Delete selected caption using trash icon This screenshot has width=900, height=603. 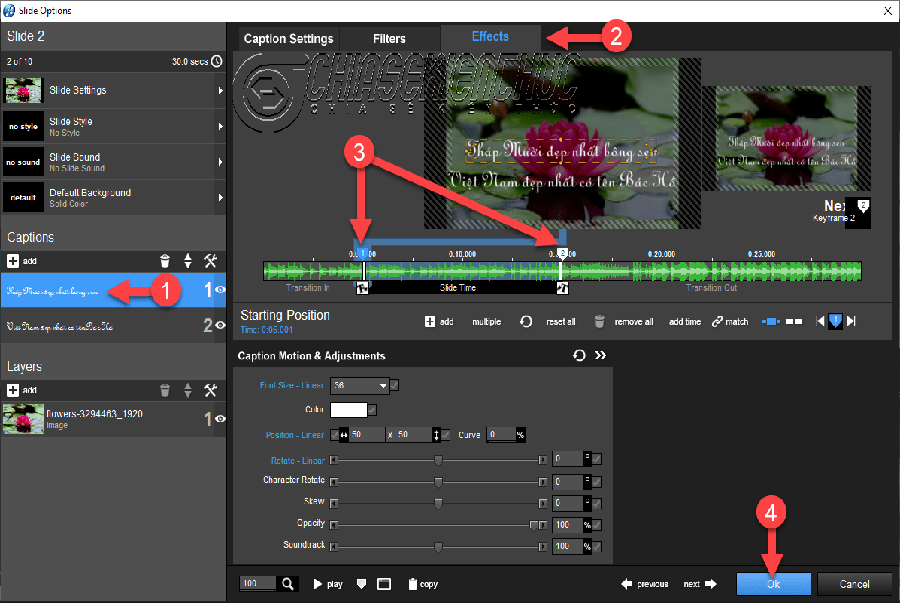[165, 261]
